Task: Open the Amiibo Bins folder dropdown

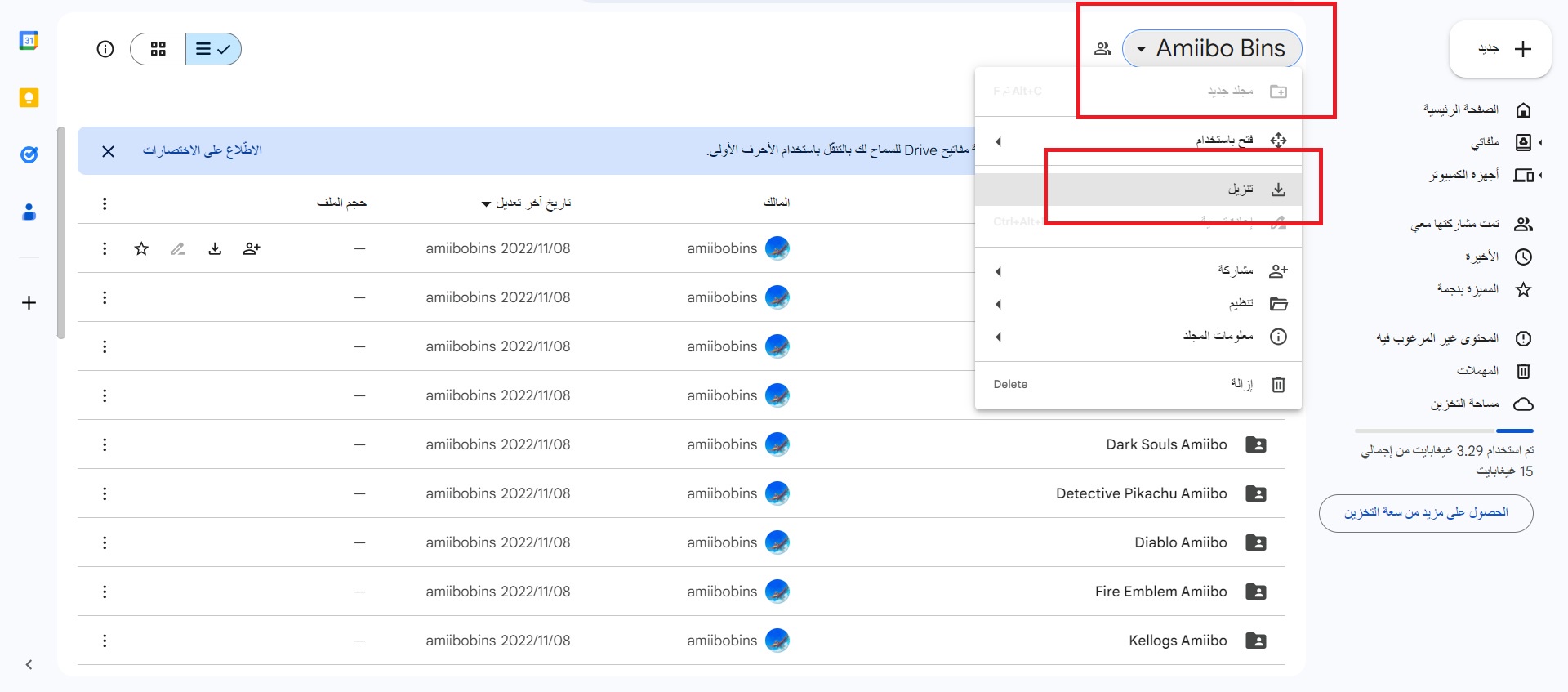Action: coord(1212,49)
